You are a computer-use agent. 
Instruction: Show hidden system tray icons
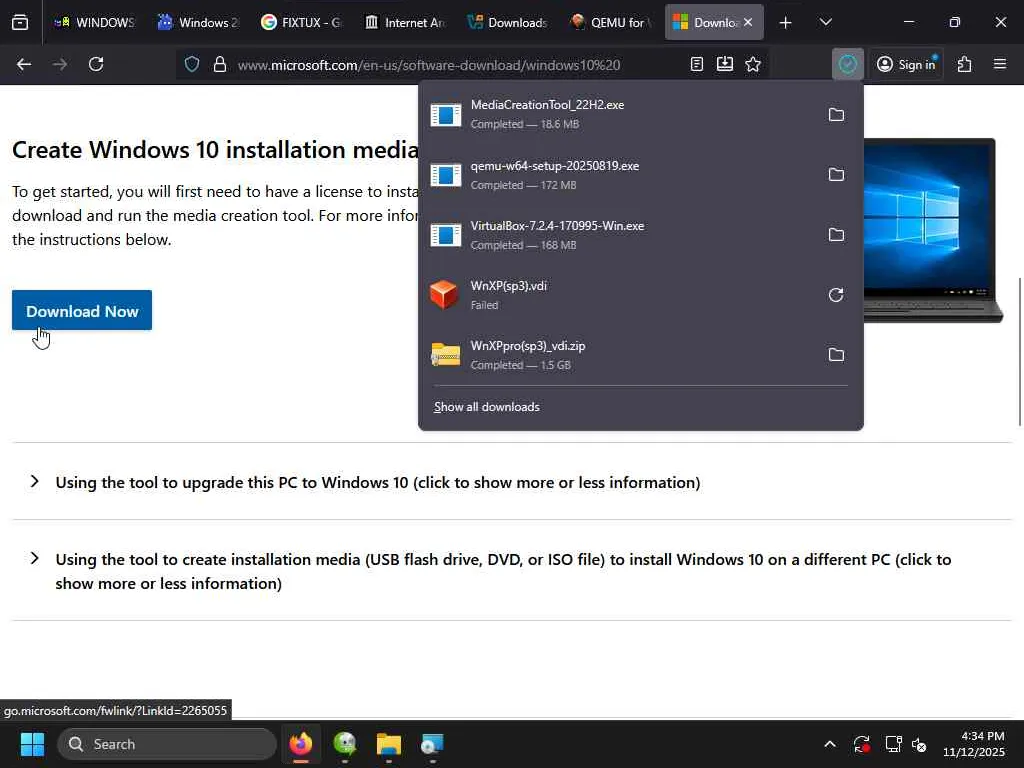pos(829,744)
